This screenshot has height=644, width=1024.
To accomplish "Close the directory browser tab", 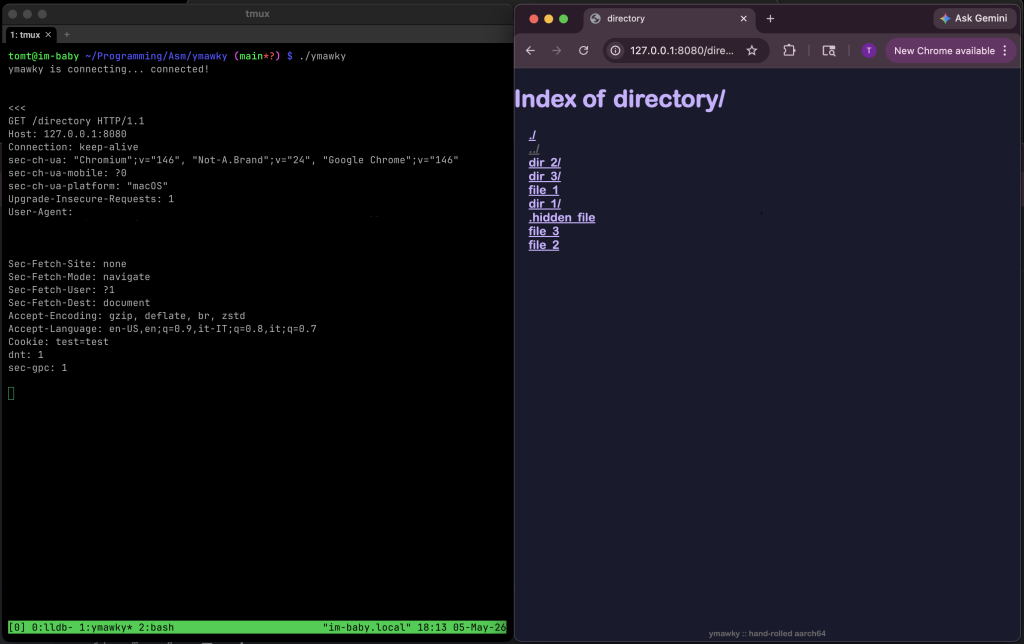I will click(x=743, y=19).
